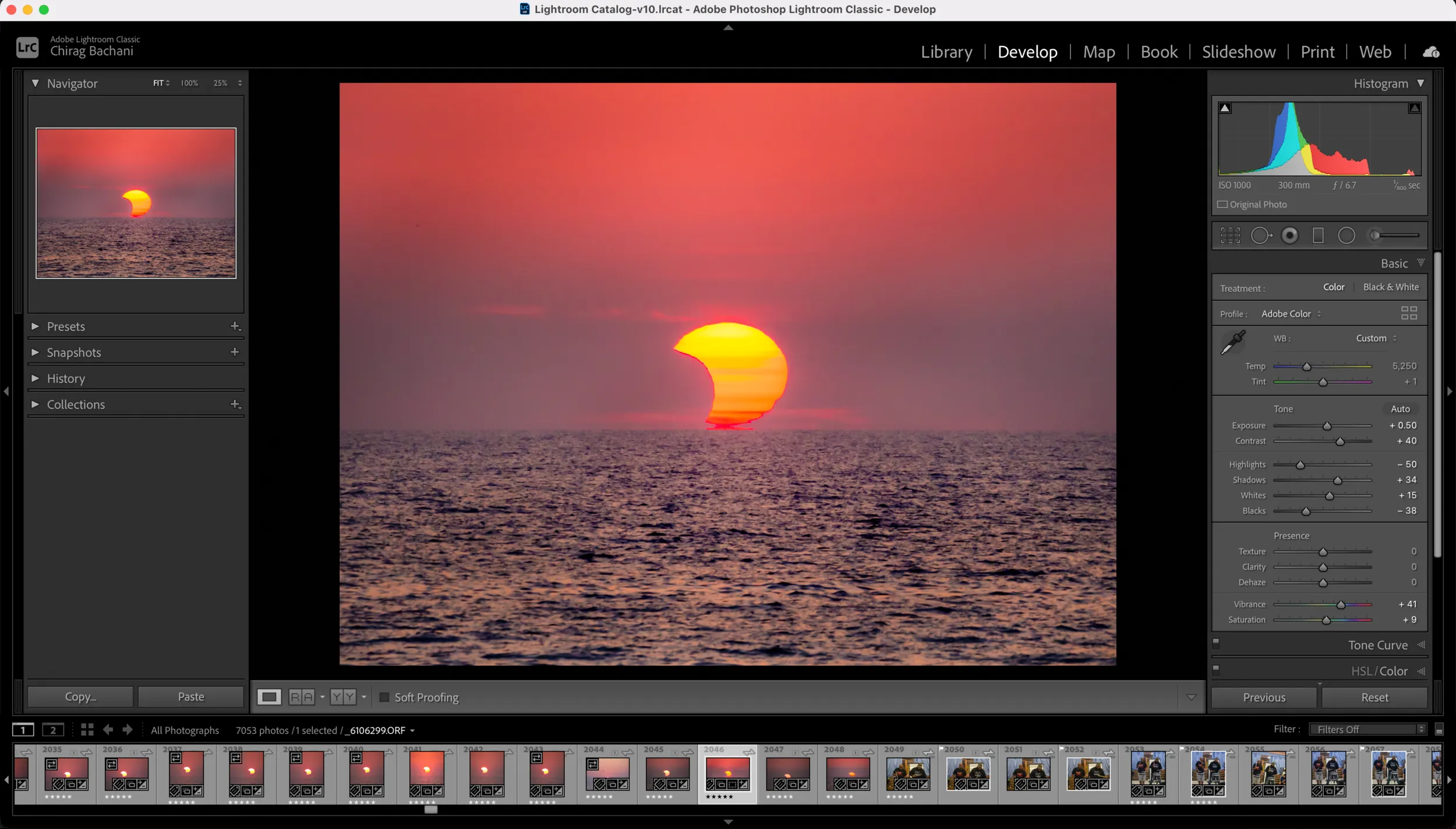1456x829 pixels.
Task: Hide the top module picker panel arrow
Action: [x=728, y=27]
